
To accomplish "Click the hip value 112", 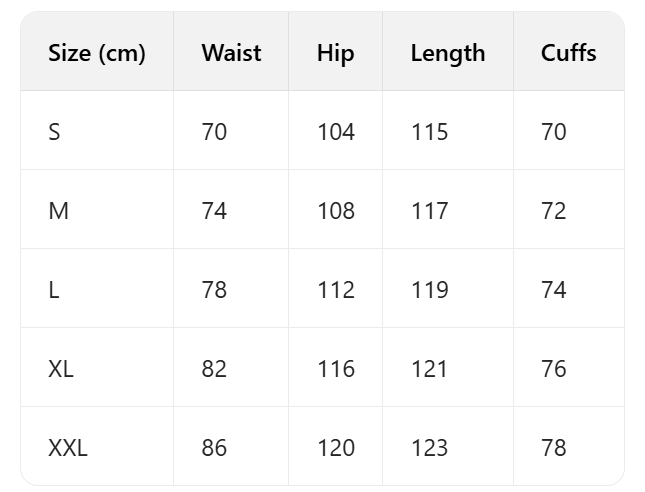I will pos(335,290).
